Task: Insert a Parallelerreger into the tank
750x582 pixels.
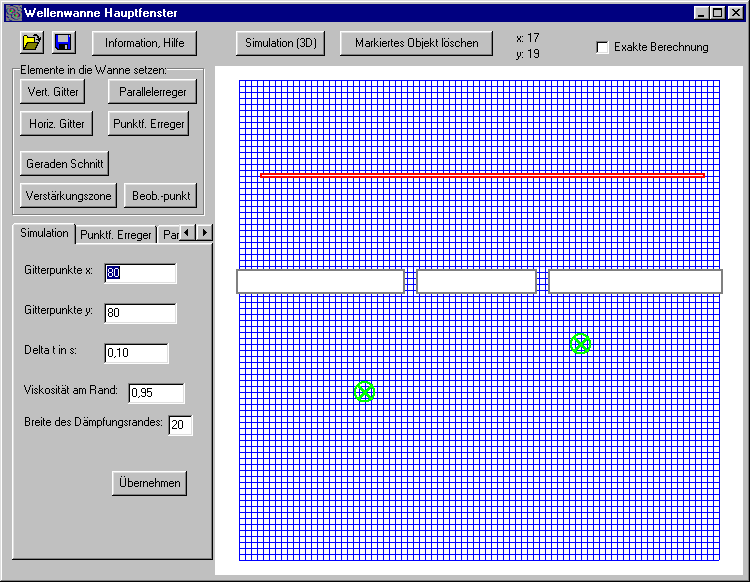Action: click(x=152, y=92)
